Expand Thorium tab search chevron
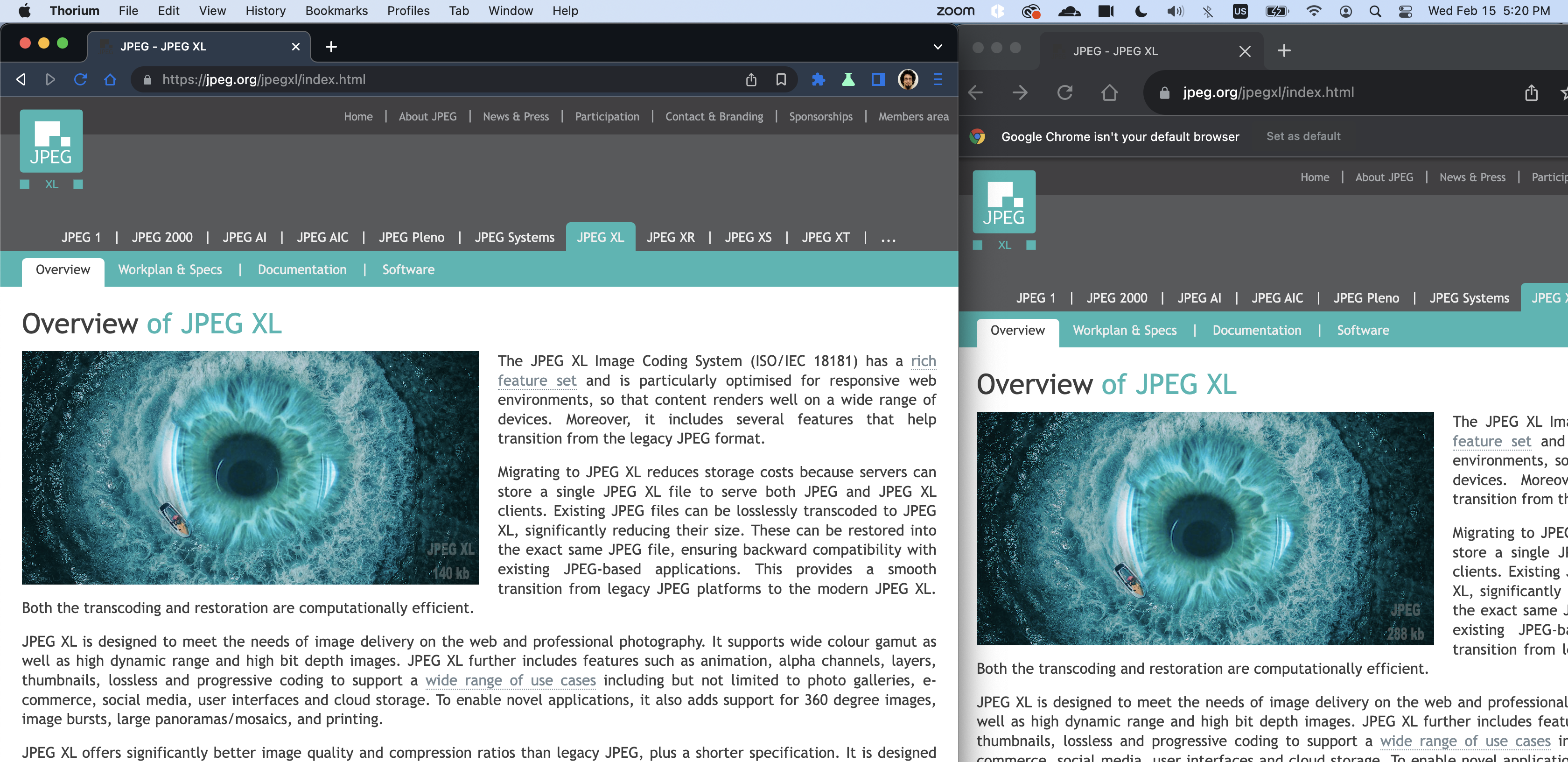This screenshot has height=762, width=1568. 938,47
